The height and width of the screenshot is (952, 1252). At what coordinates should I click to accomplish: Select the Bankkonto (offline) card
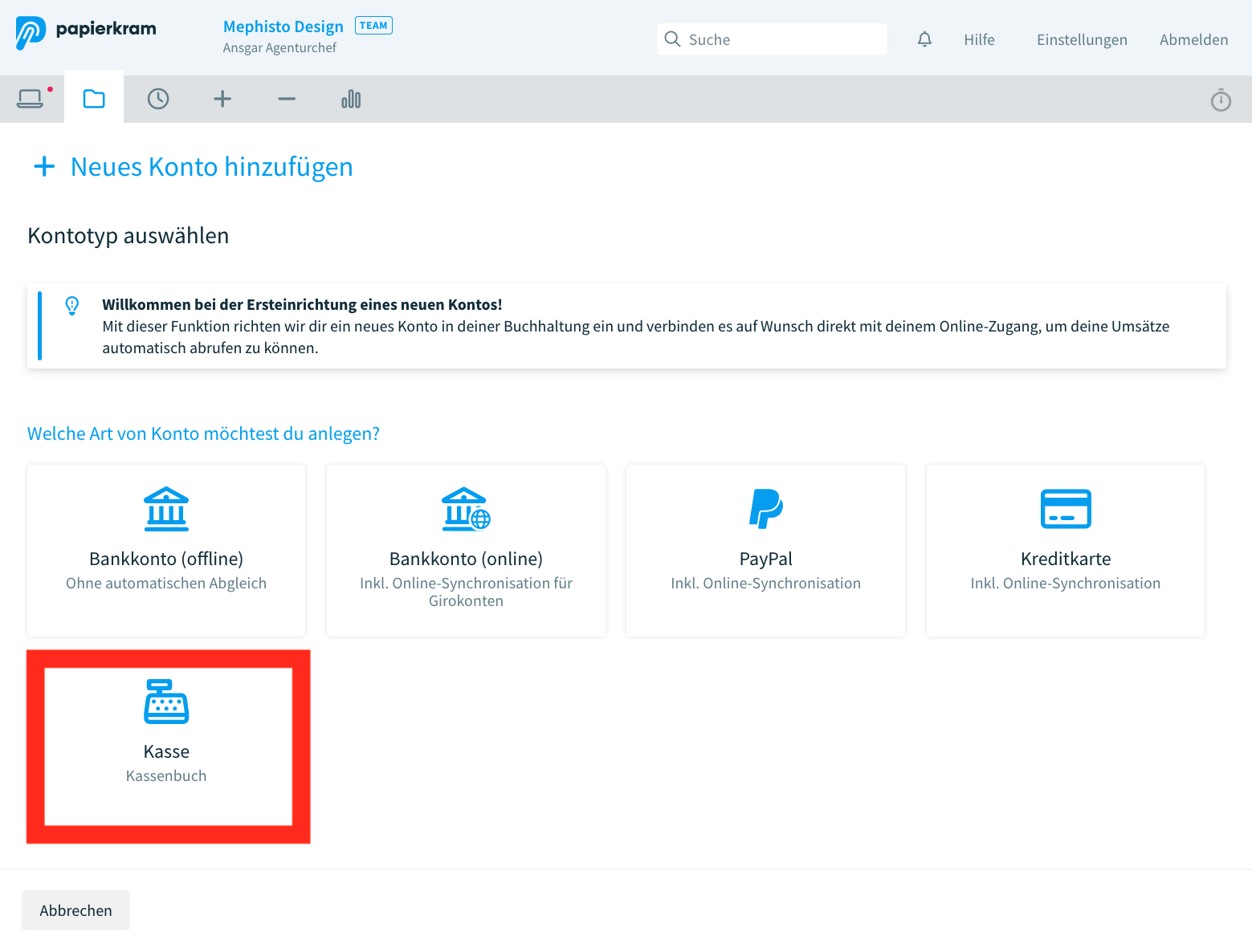166,551
